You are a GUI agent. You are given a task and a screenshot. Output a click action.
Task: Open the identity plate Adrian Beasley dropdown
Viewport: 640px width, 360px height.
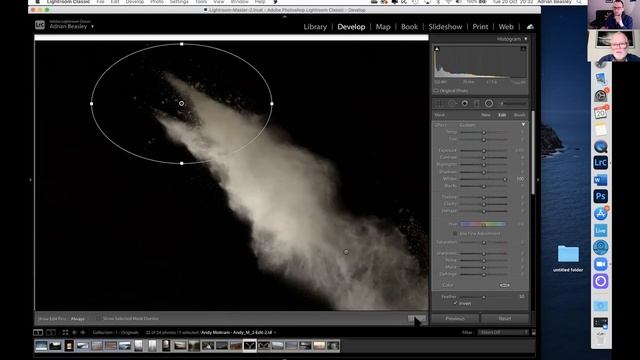click(x=71, y=27)
